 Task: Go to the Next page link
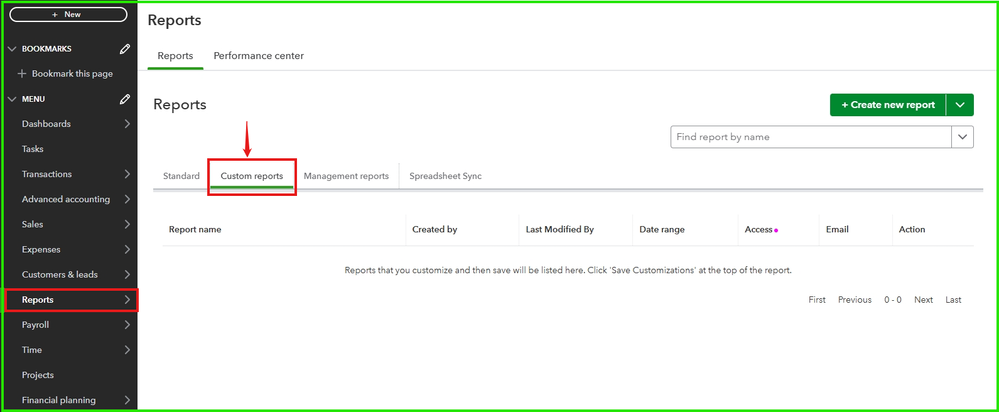point(923,300)
